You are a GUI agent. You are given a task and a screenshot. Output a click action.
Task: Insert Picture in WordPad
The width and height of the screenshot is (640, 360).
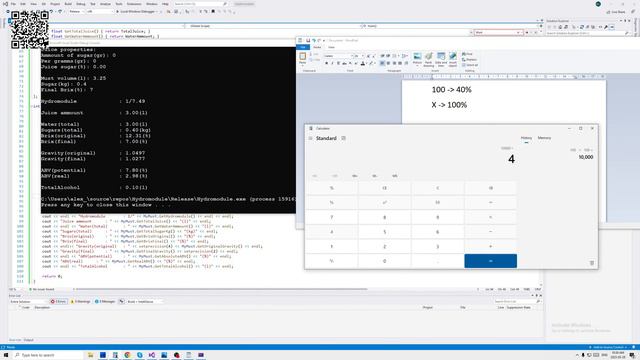[x=417, y=56]
